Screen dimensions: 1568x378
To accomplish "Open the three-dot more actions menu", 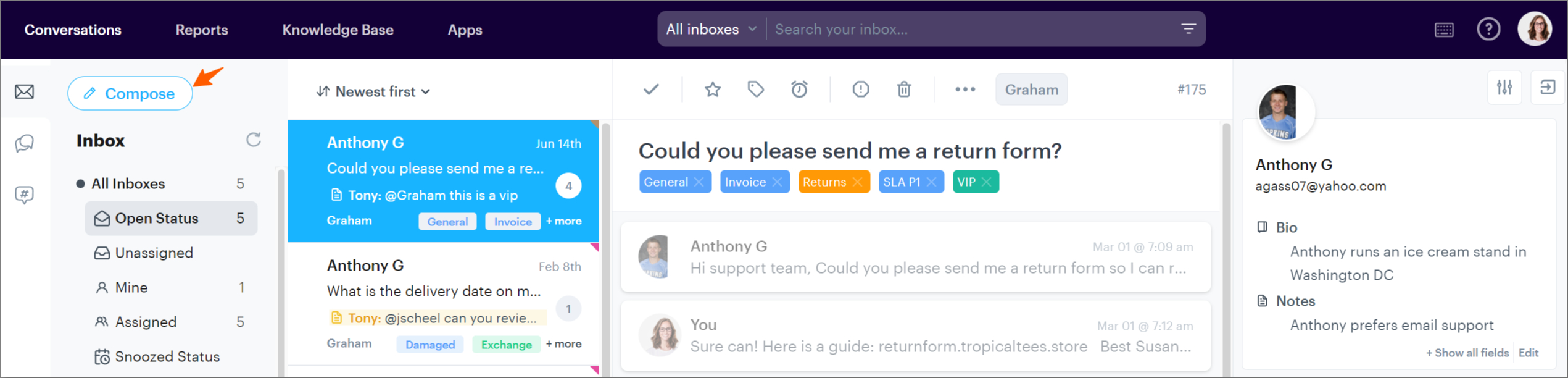I will 965,90.
